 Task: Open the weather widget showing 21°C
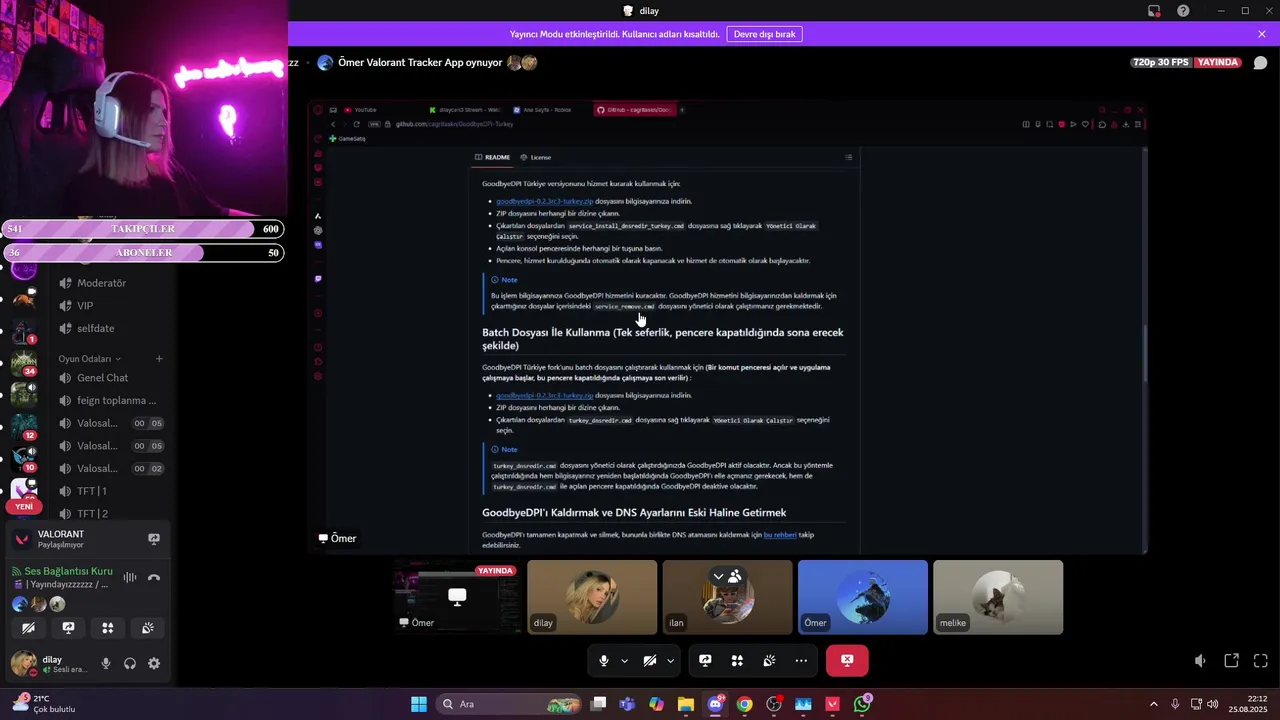pos(45,704)
